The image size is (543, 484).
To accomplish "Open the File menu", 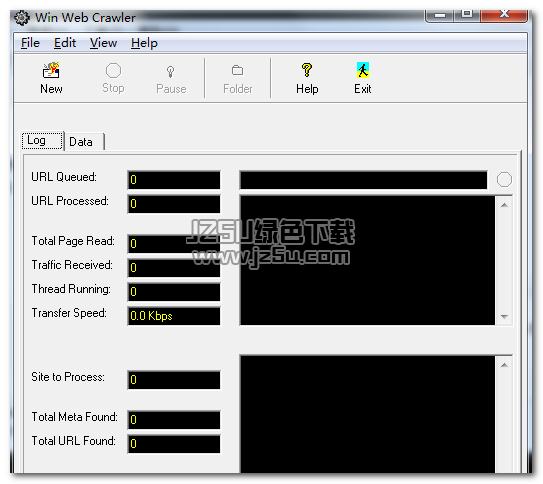I will (30, 43).
